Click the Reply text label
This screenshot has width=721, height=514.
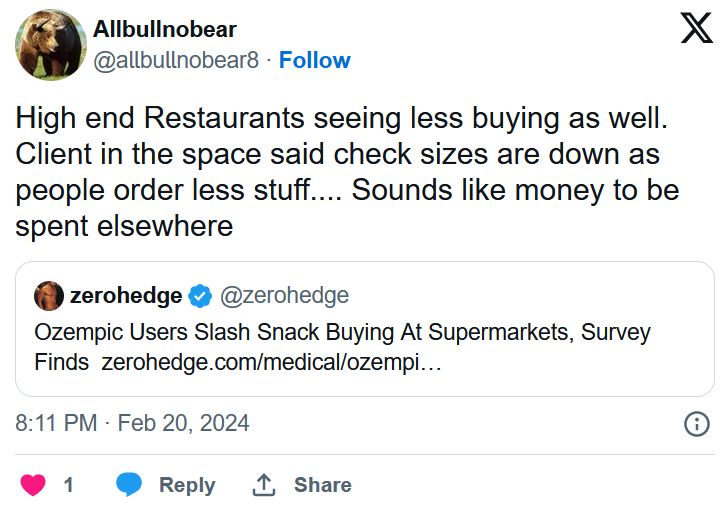[x=187, y=485]
